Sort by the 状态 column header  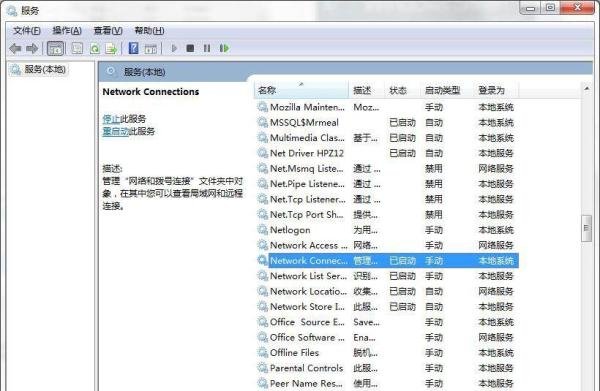402,90
